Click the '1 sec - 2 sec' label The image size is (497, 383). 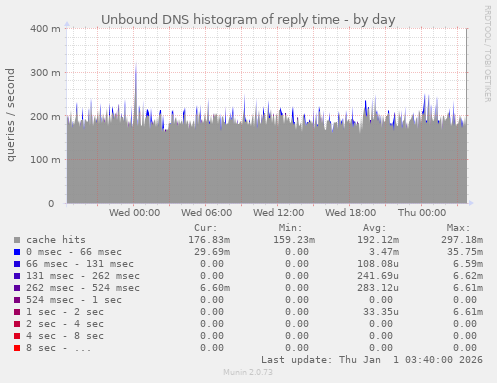(65, 312)
